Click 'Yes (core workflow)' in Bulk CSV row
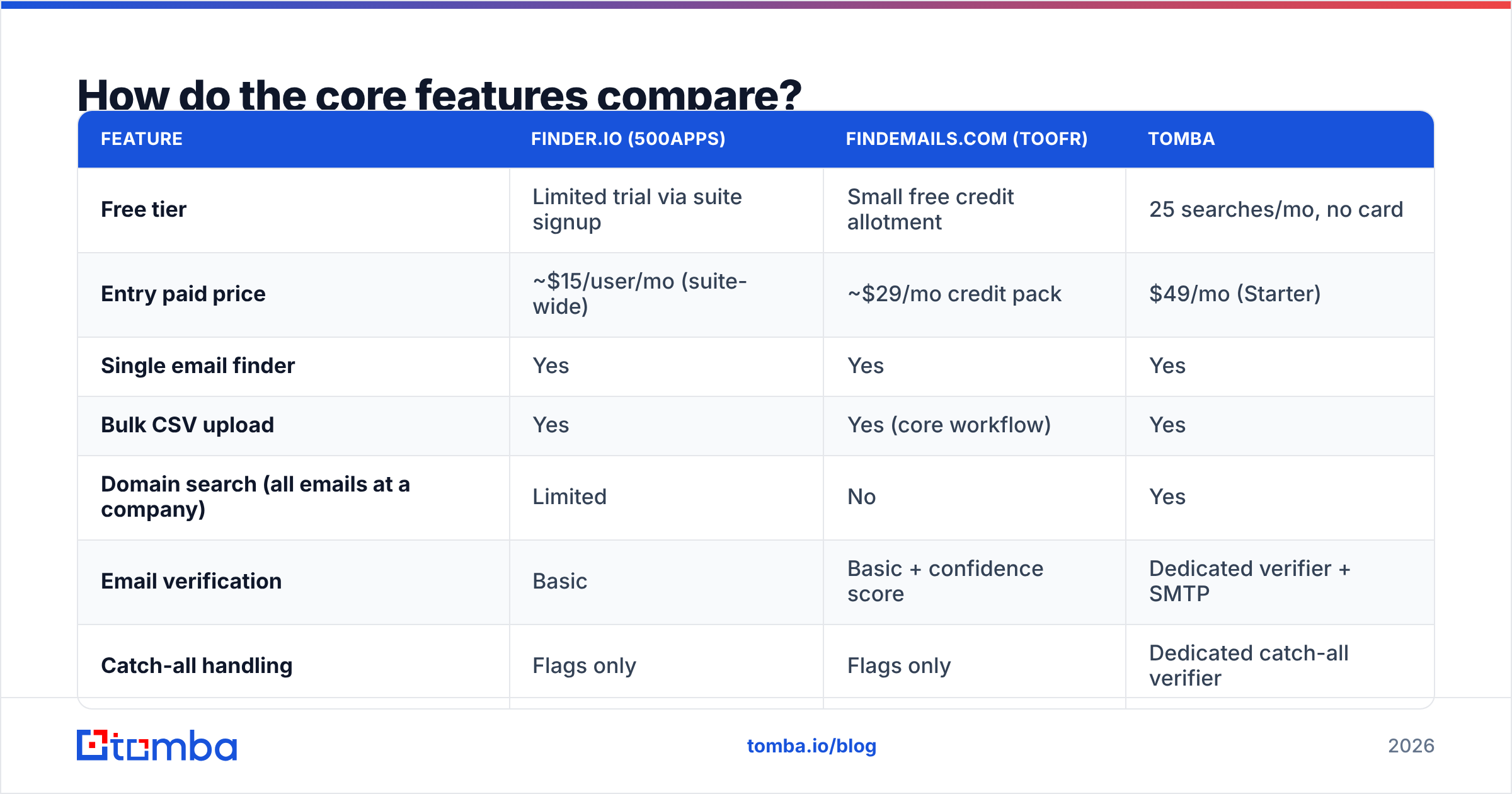Viewport: 1512px width, 794px height. pyautogui.click(x=949, y=425)
